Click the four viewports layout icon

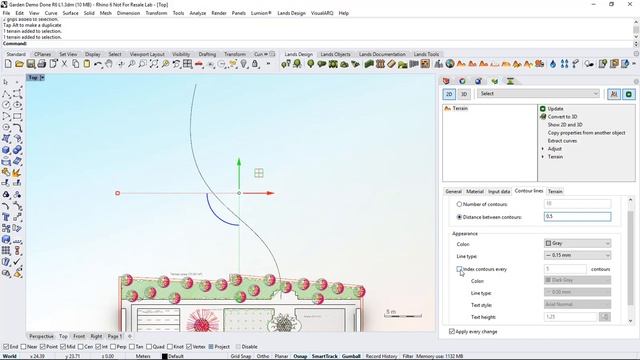coord(187,64)
